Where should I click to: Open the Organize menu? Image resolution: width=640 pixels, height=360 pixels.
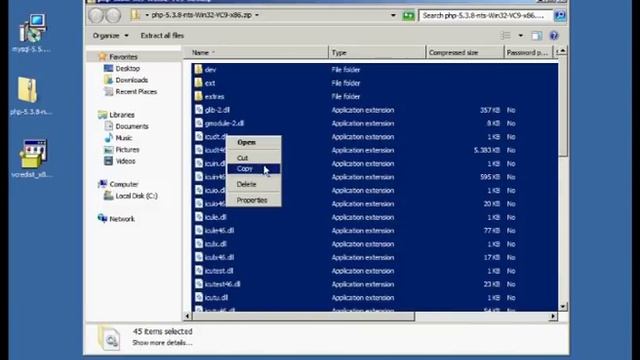(110, 36)
